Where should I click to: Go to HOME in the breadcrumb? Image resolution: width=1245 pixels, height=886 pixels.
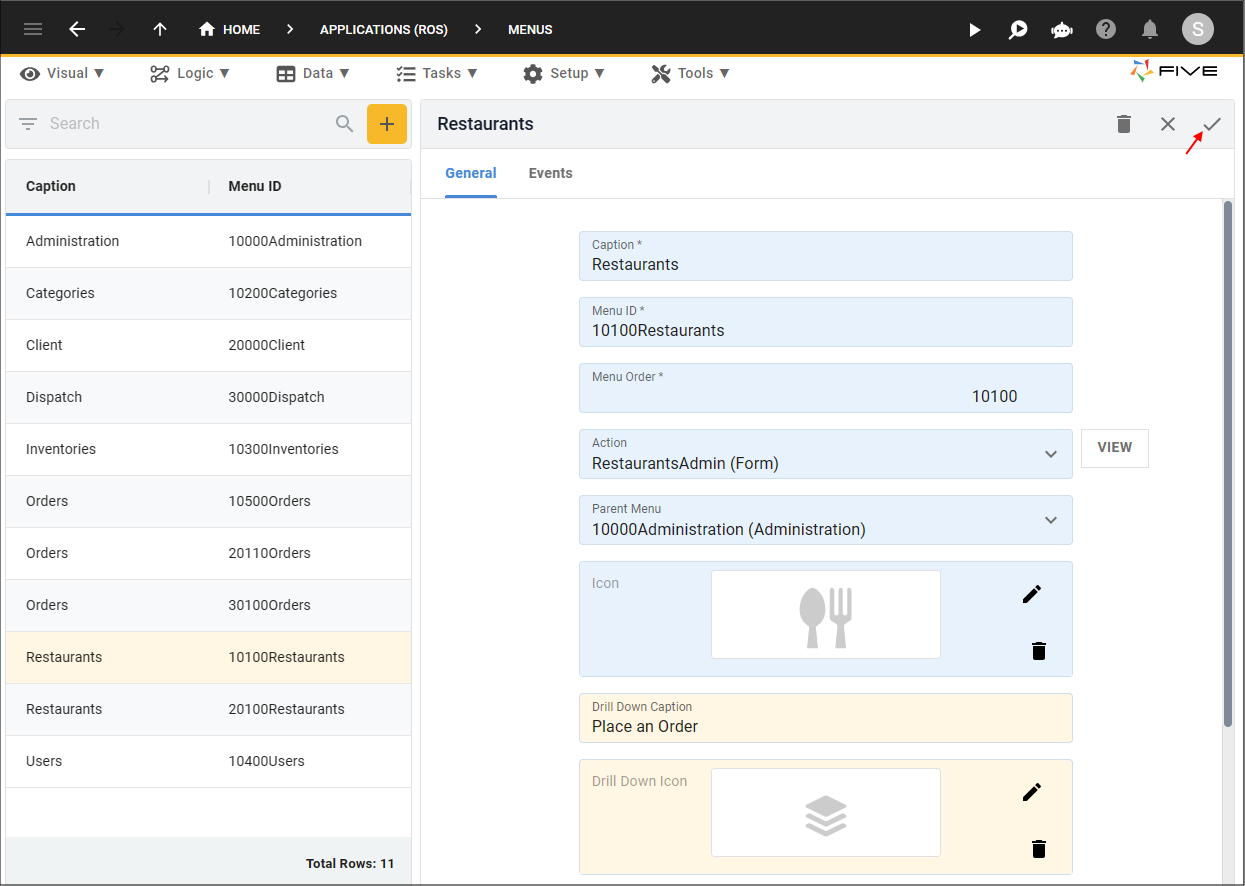(x=230, y=29)
